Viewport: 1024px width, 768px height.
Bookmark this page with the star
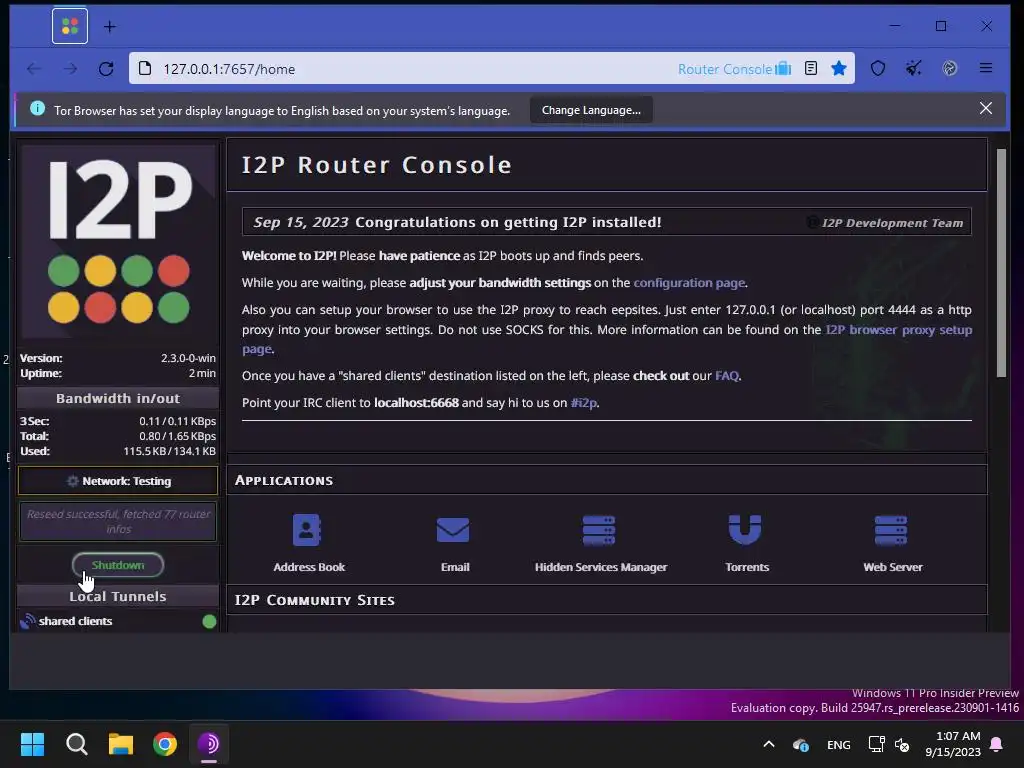839,68
